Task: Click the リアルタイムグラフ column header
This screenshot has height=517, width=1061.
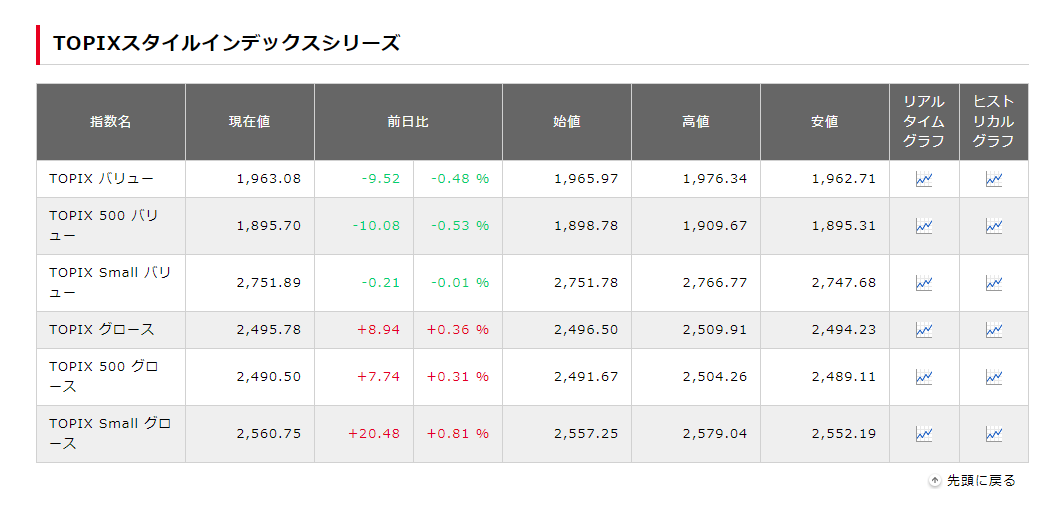Action: [924, 122]
